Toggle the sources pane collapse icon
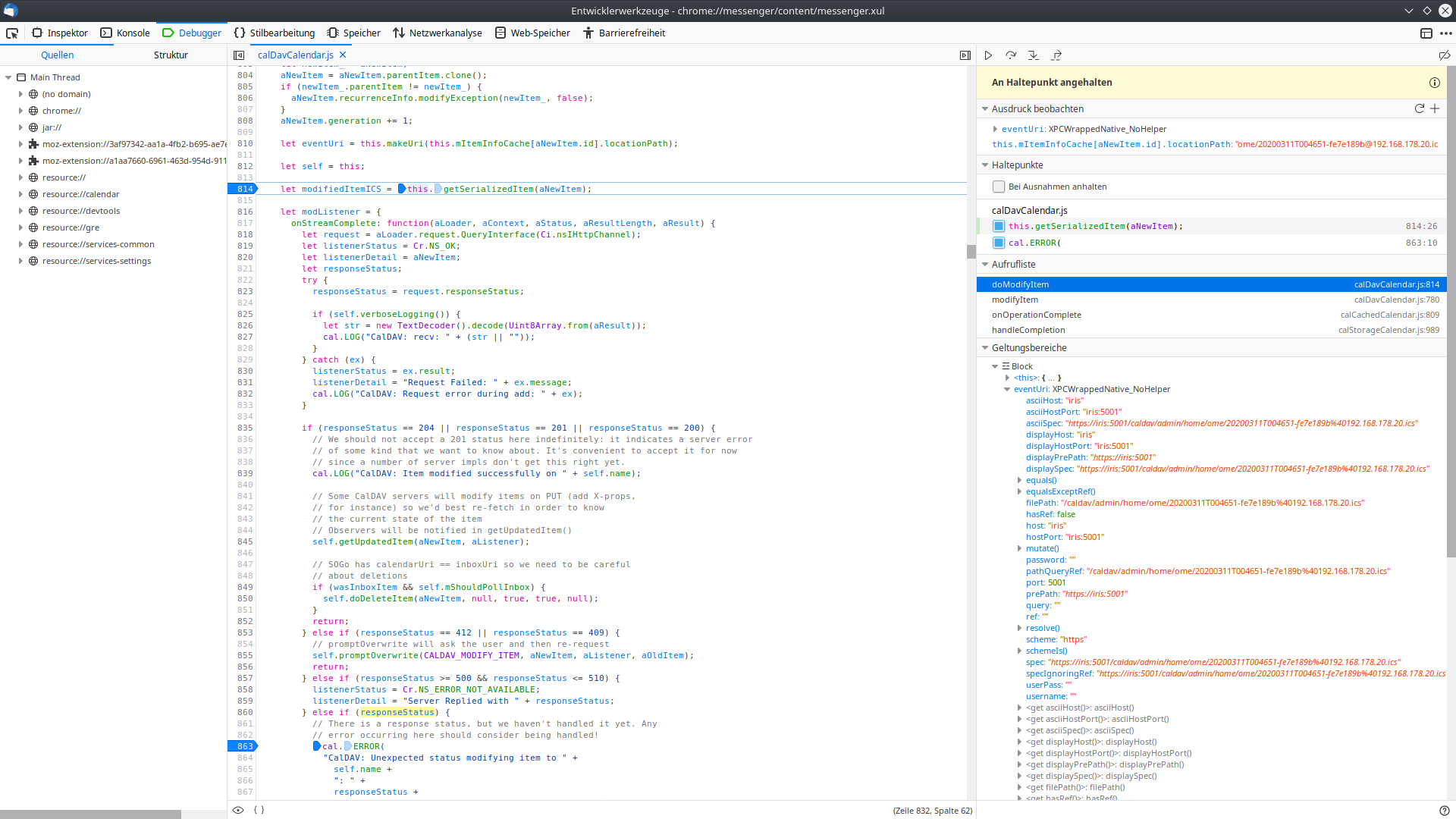The image size is (1456, 819). click(x=239, y=55)
